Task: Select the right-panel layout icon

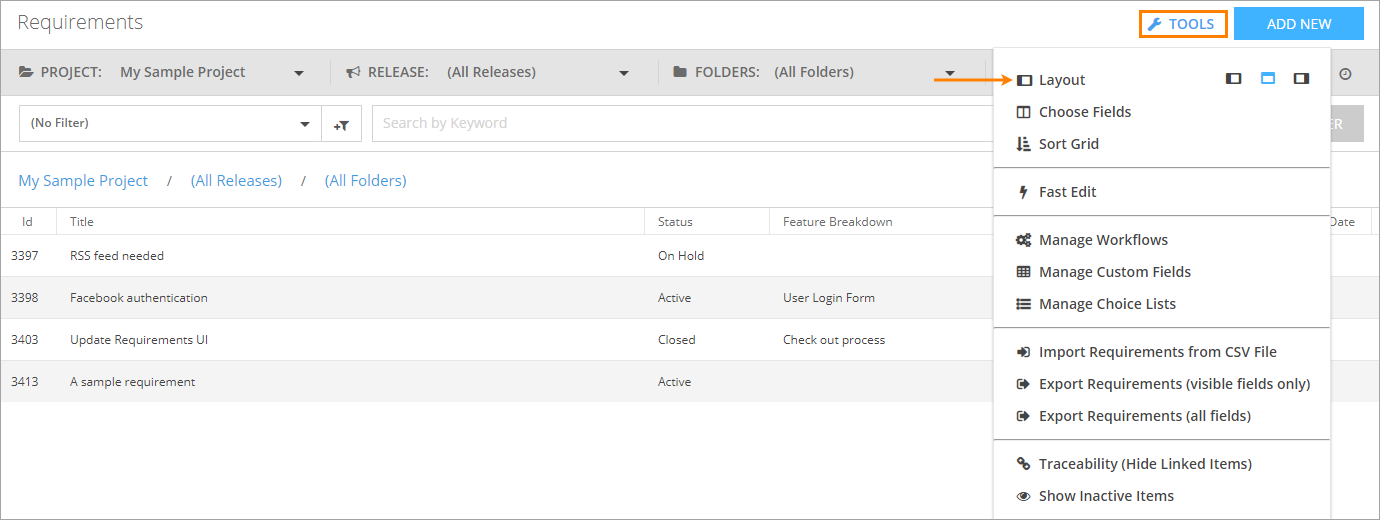Action: 1301,79
